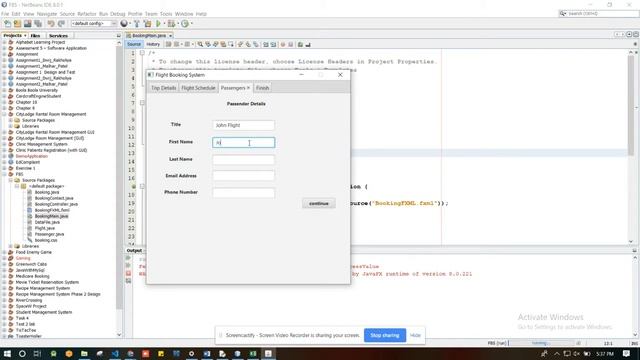Click Hide link in sharing bar
The image size is (640, 360).
pos(415,335)
